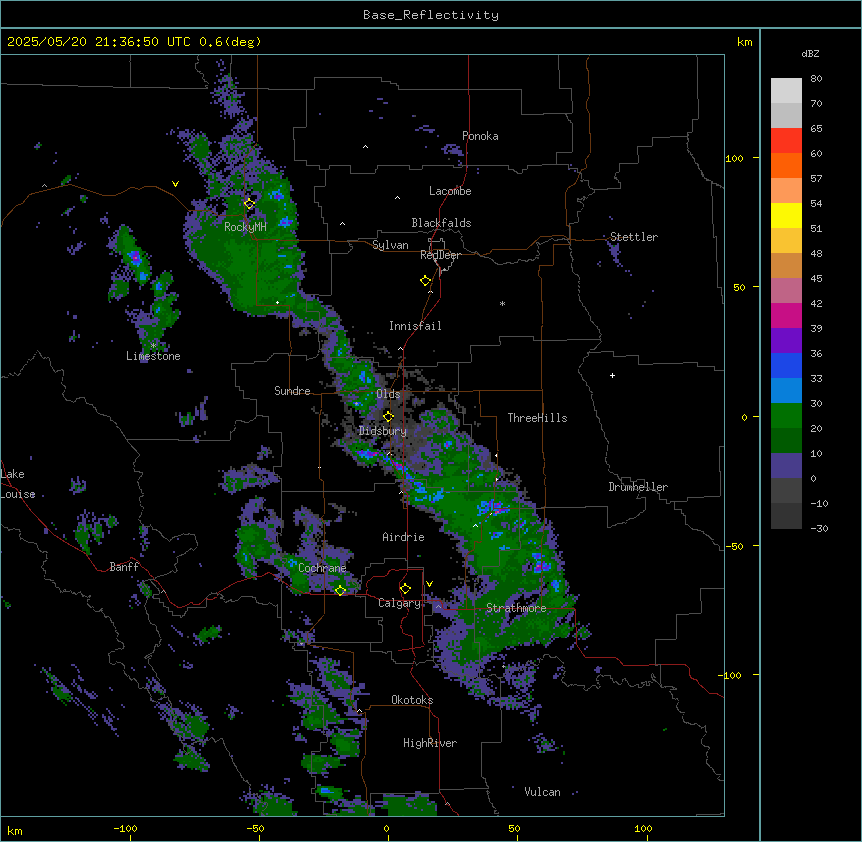The width and height of the screenshot is (862, 842).
Task: Click the asterisk marker above Limestone label
Action: (153, 346)
